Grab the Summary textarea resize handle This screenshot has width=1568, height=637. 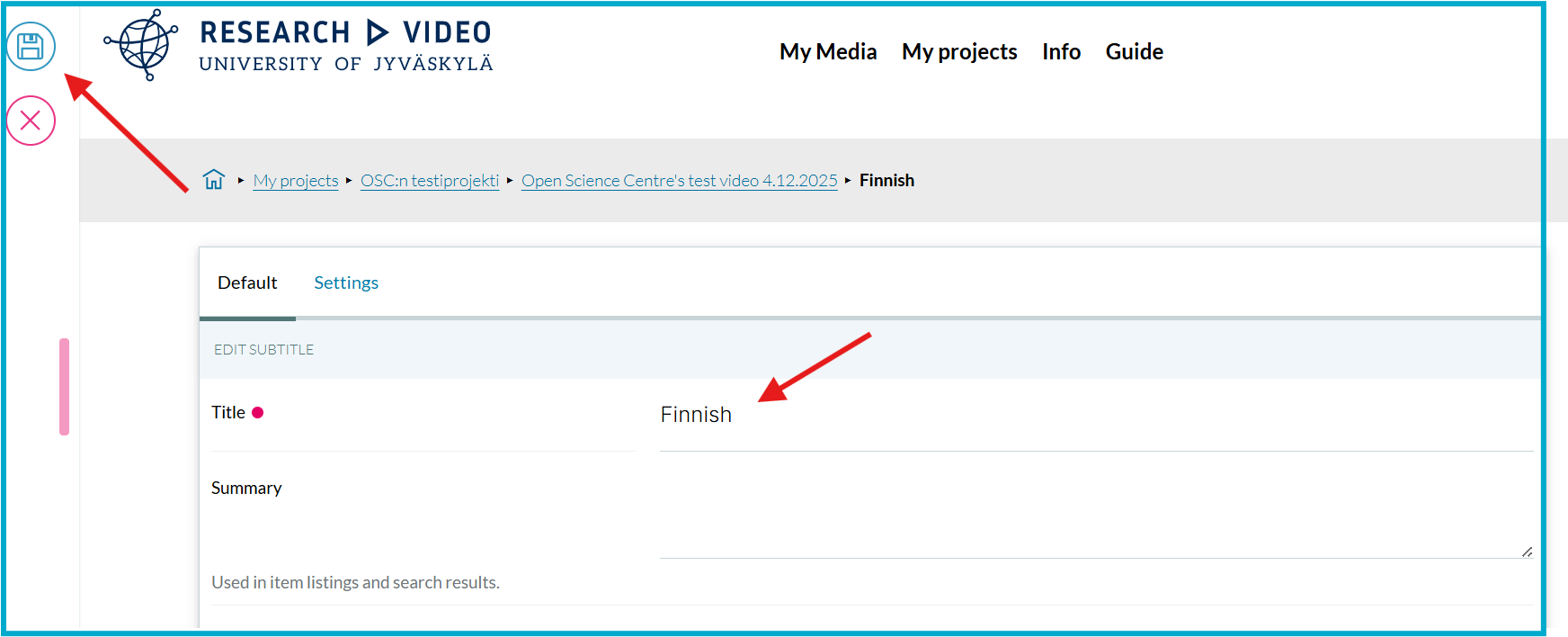(1527, 552)
